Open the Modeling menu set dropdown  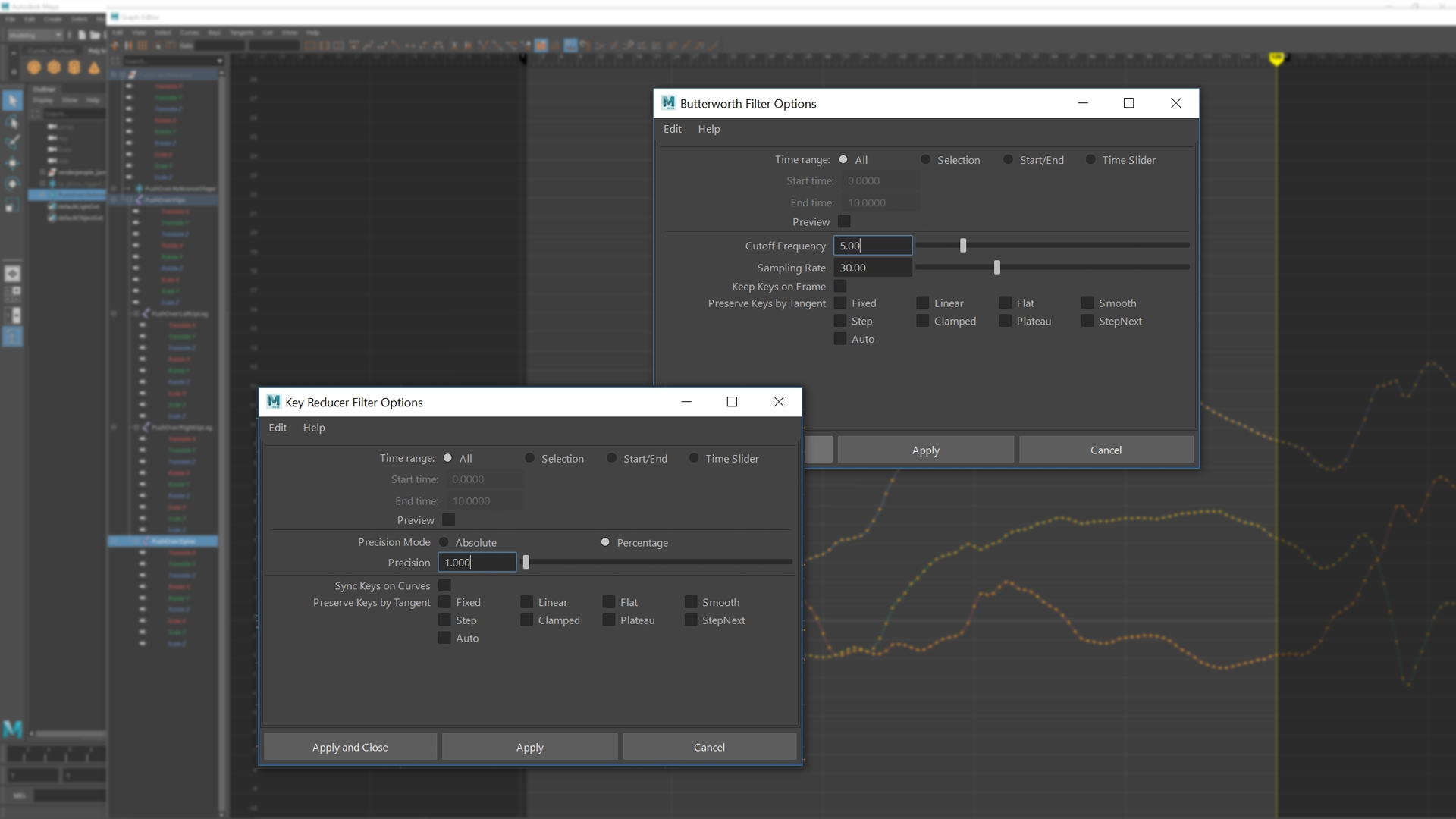click(x=35, y=35)
